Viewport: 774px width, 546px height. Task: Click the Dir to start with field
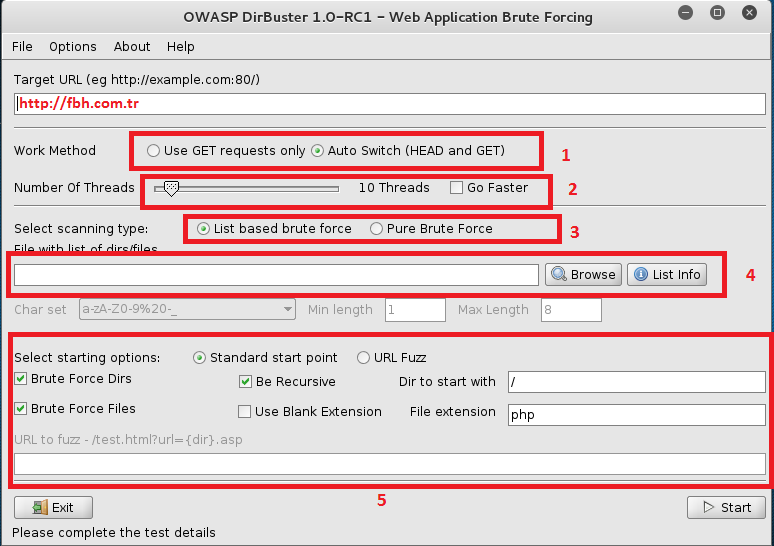(637, 382)
